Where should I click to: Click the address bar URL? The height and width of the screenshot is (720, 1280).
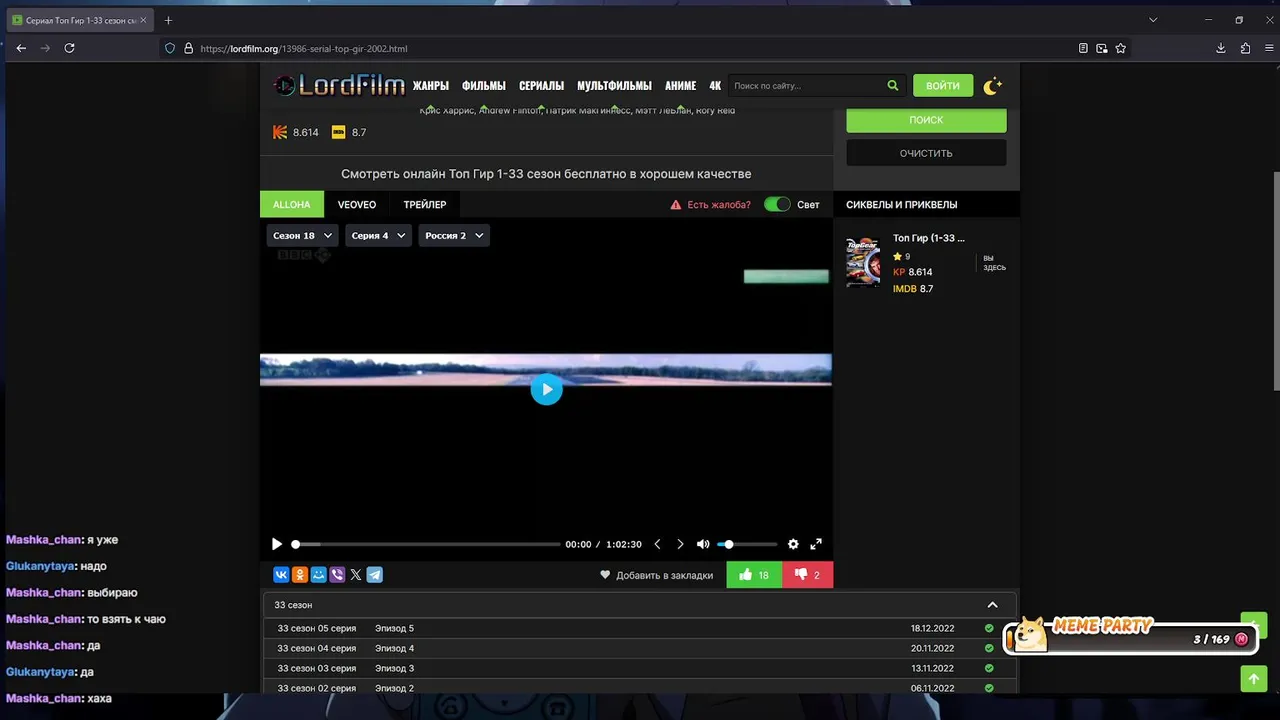click(x=304, y=48)
